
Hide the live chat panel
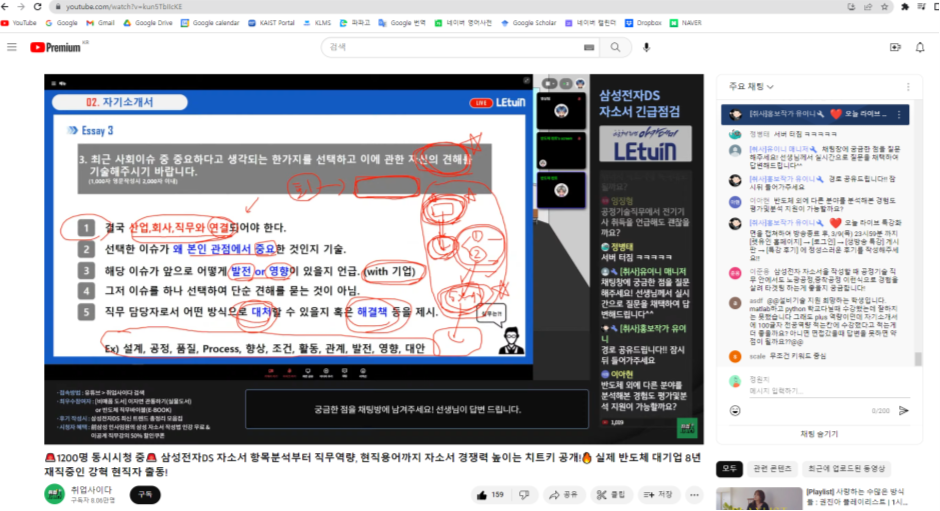click(820, 434)
